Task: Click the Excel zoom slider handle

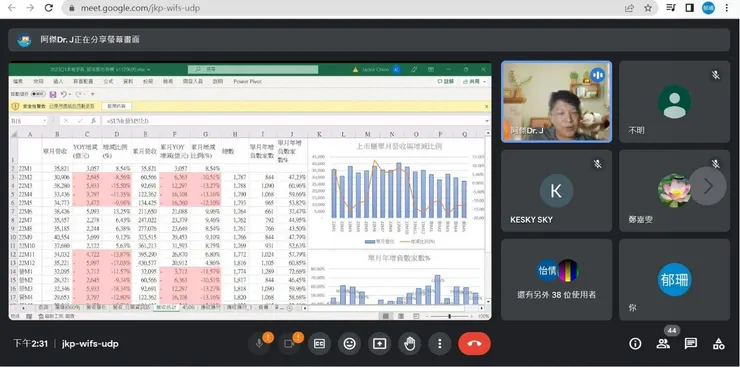Action: point(449,316)
